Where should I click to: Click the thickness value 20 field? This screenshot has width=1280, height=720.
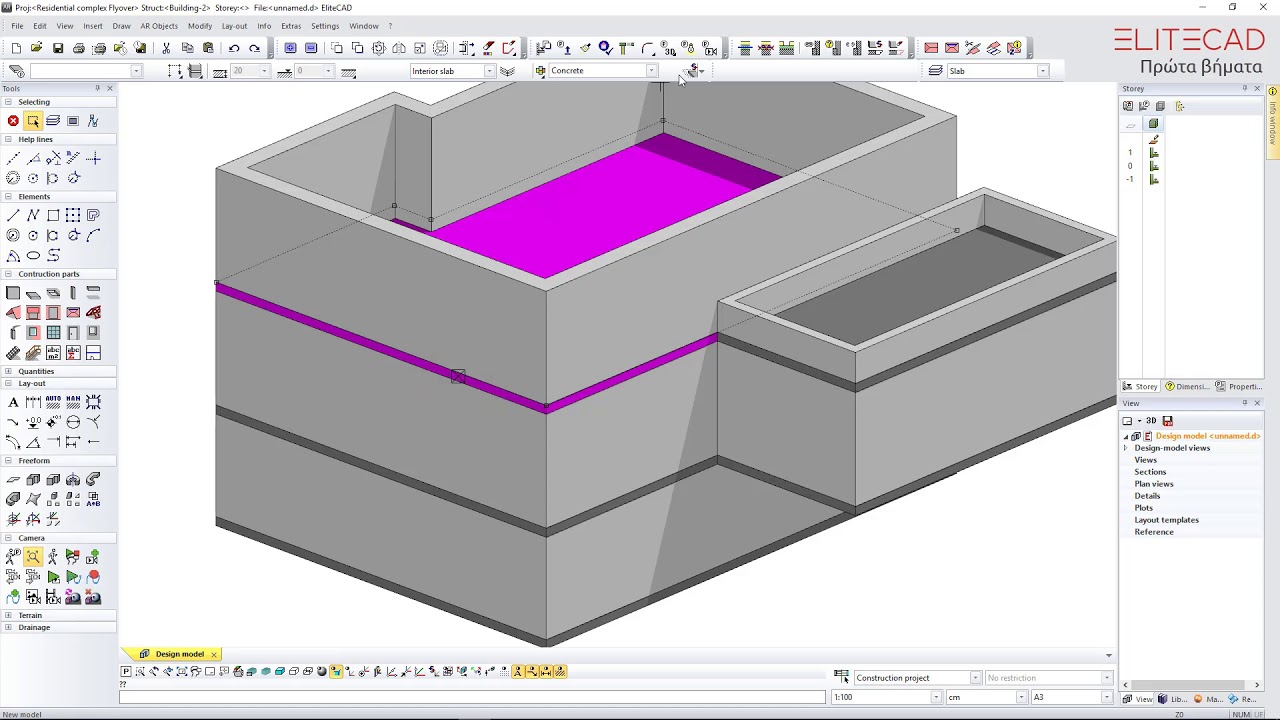click(249, 71)
